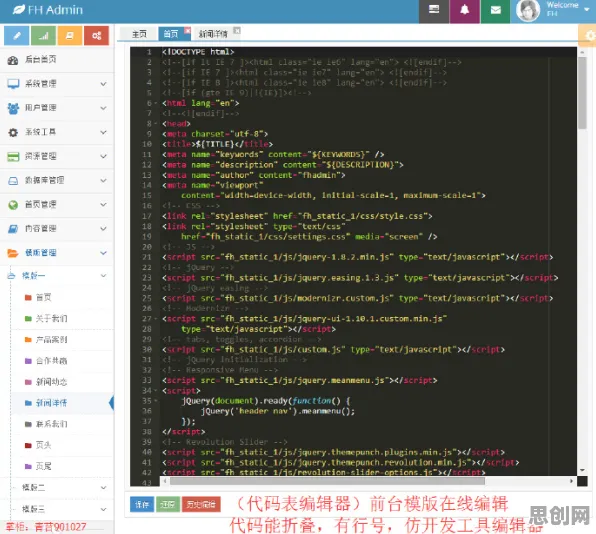
Task: Collapse the 模版管理 menu chevron
Action: (x=103, y=253)
